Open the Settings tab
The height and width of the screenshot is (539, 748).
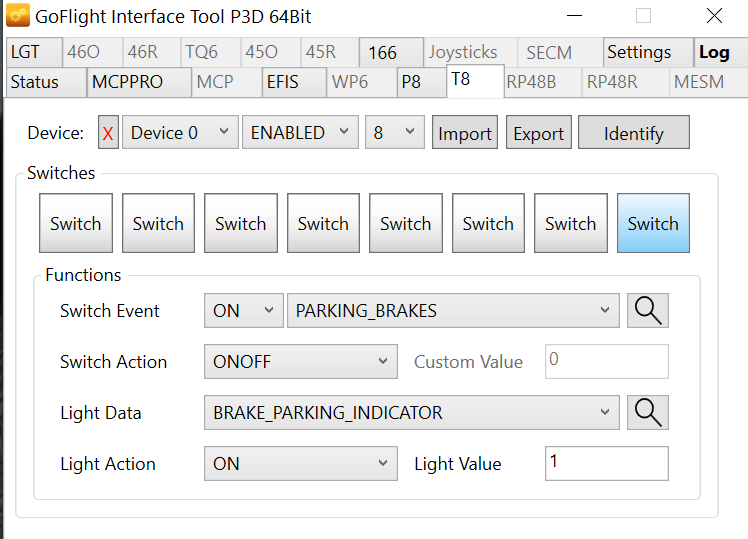click(639, 53)
